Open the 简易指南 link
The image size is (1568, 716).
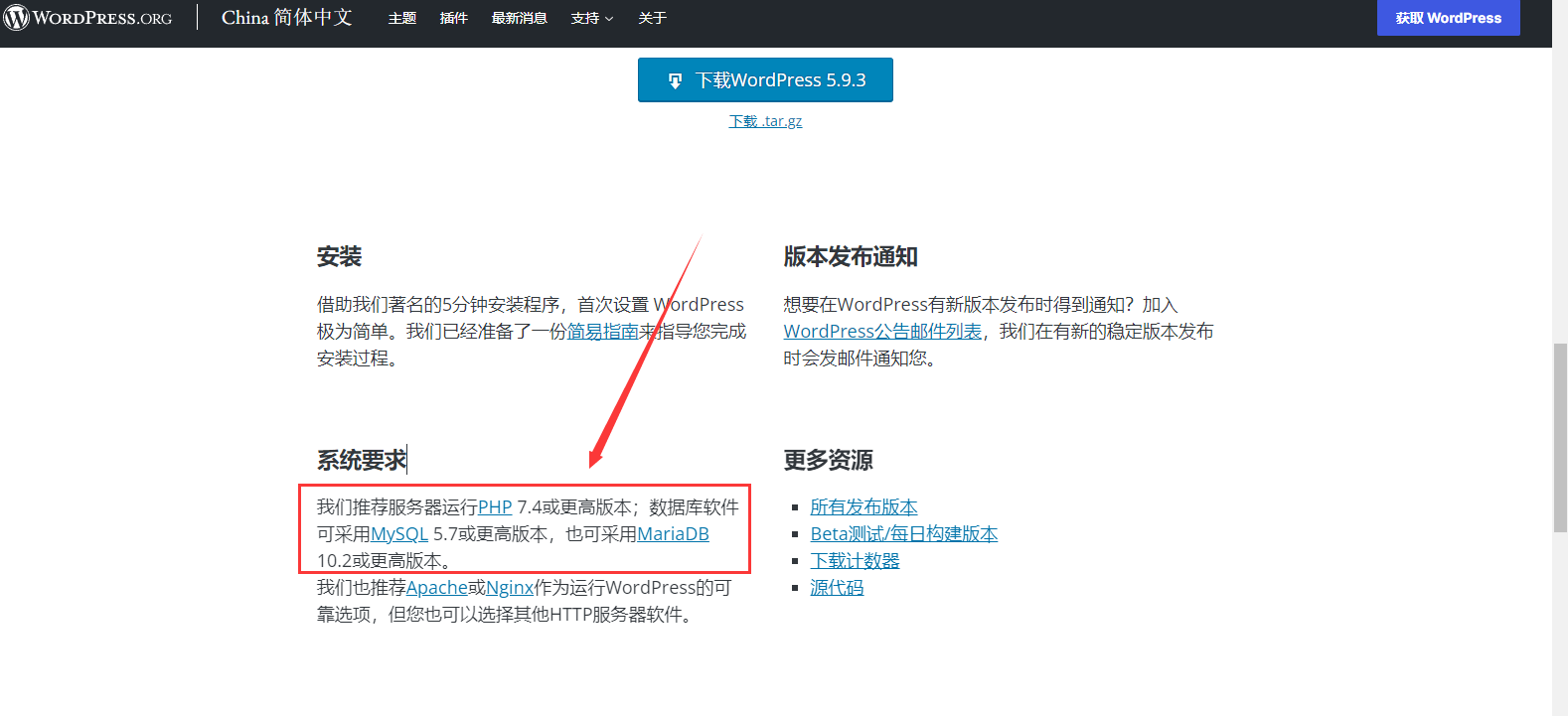pos(602,332)
